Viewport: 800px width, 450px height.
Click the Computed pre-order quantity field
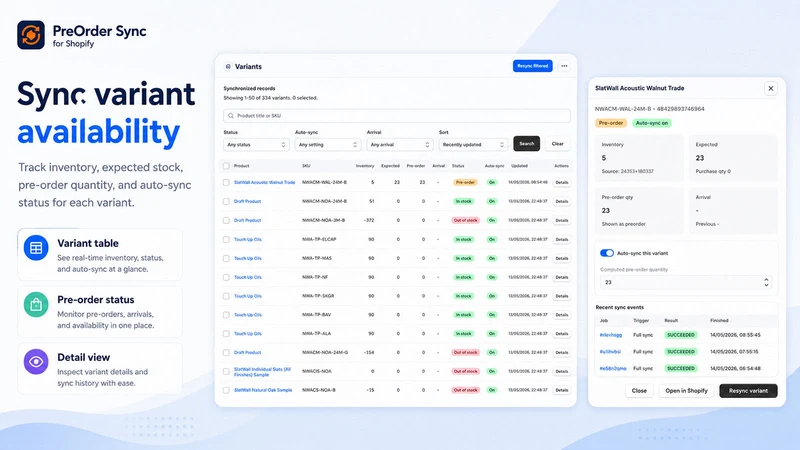686,282
